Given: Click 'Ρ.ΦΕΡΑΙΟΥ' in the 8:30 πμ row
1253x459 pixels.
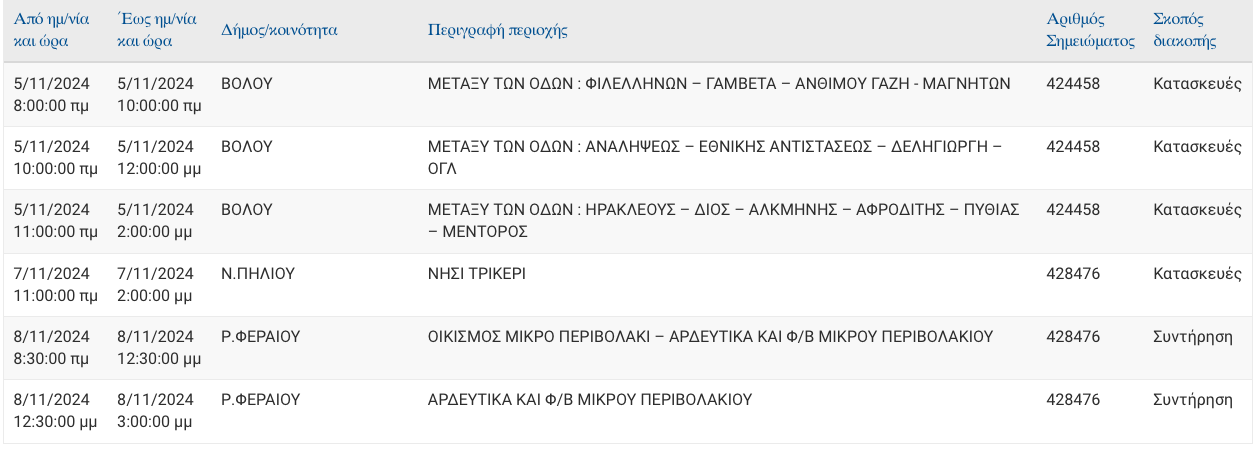Looking at the screenshot, I should [261, 336].
